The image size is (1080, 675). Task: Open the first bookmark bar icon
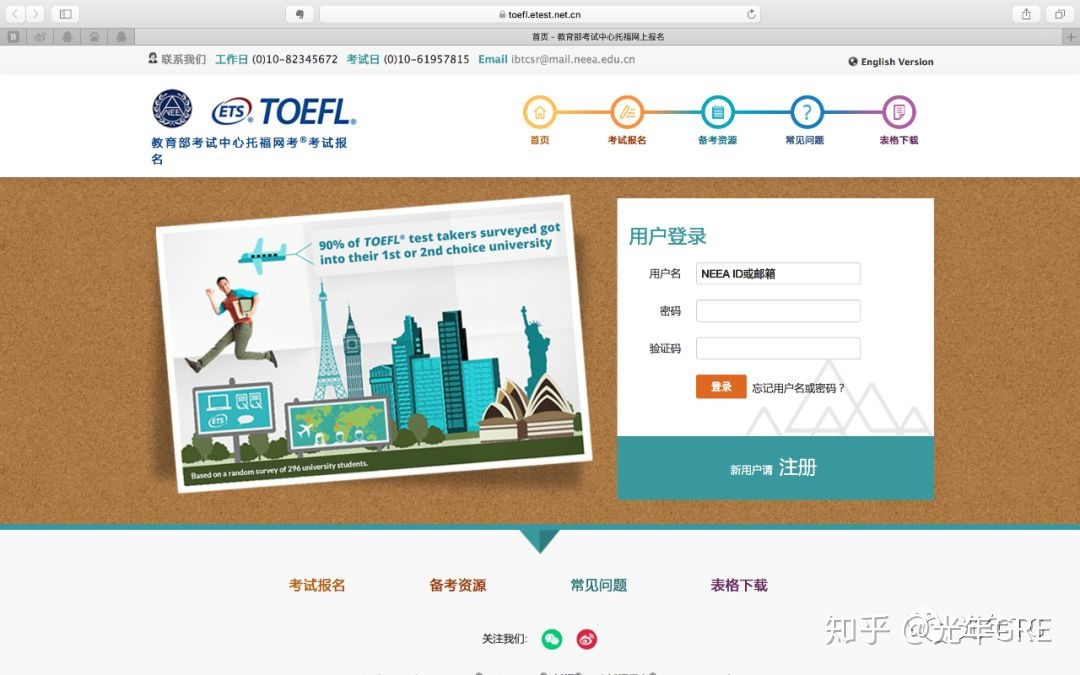coord(13,37)
